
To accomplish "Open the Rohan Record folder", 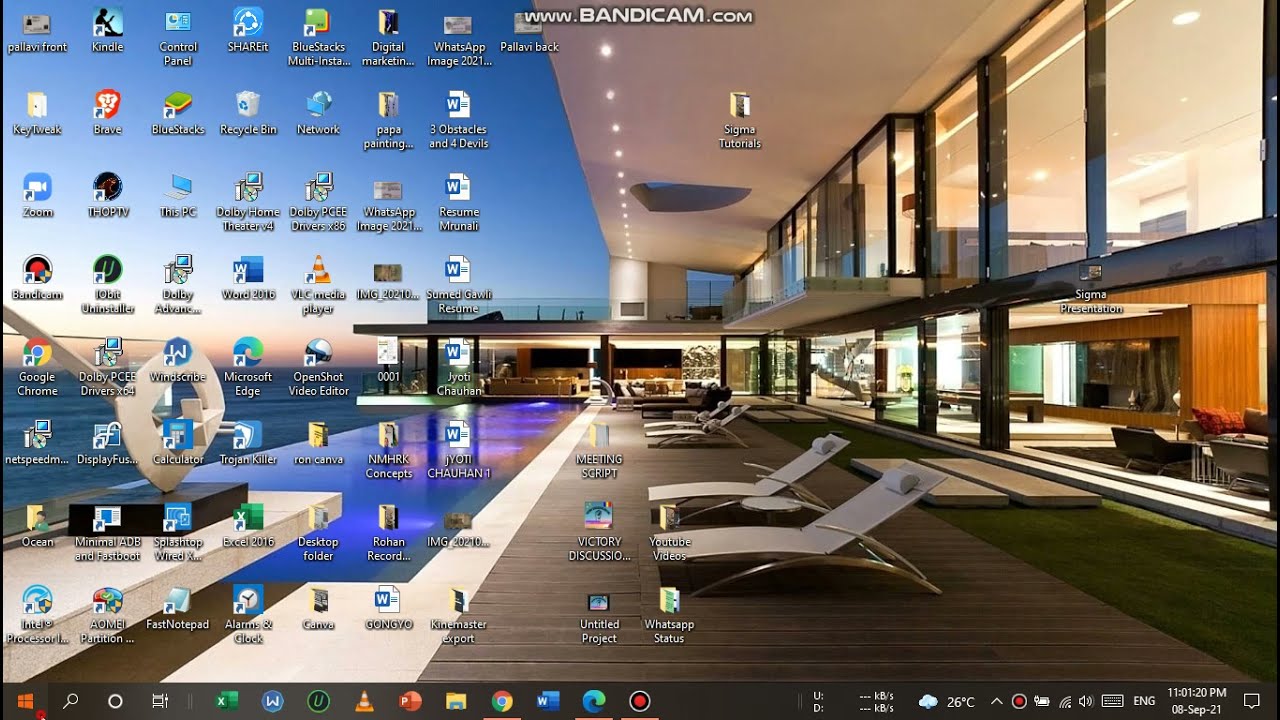I will [388, 532].
